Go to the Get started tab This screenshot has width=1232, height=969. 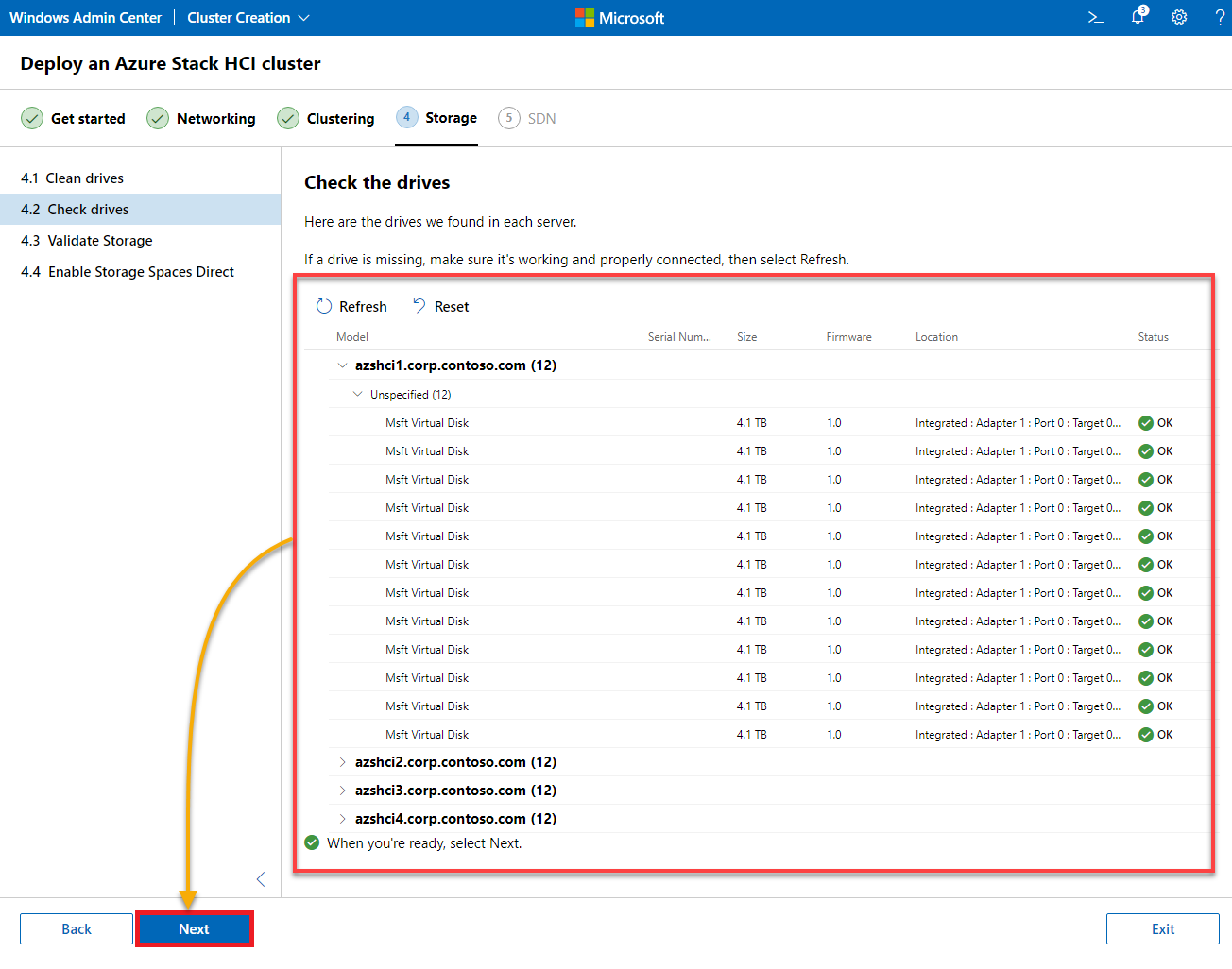point(74,119)
